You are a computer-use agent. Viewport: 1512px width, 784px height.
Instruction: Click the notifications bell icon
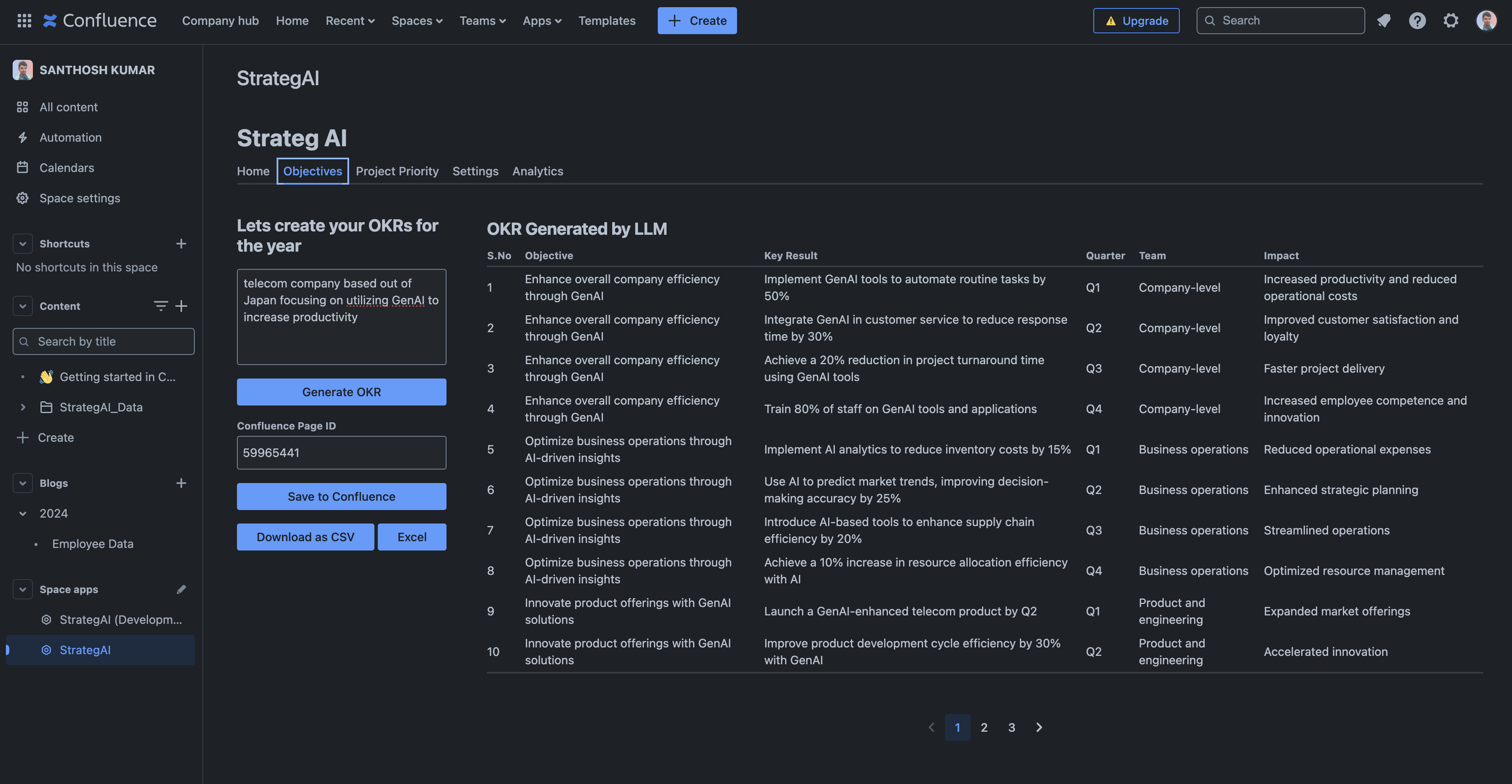[1383, 21]
